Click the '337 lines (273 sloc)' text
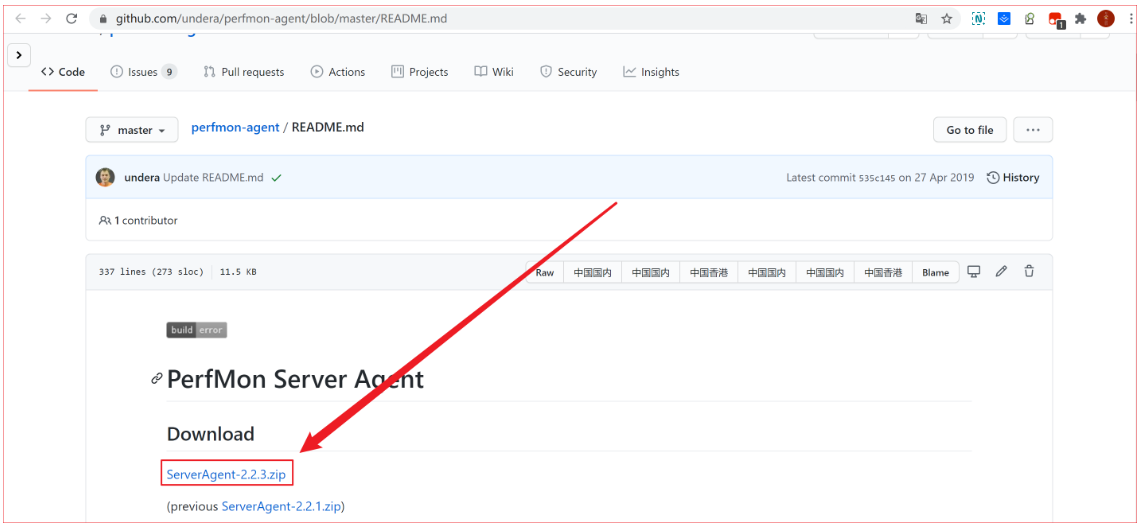 [x=151, y=272]
